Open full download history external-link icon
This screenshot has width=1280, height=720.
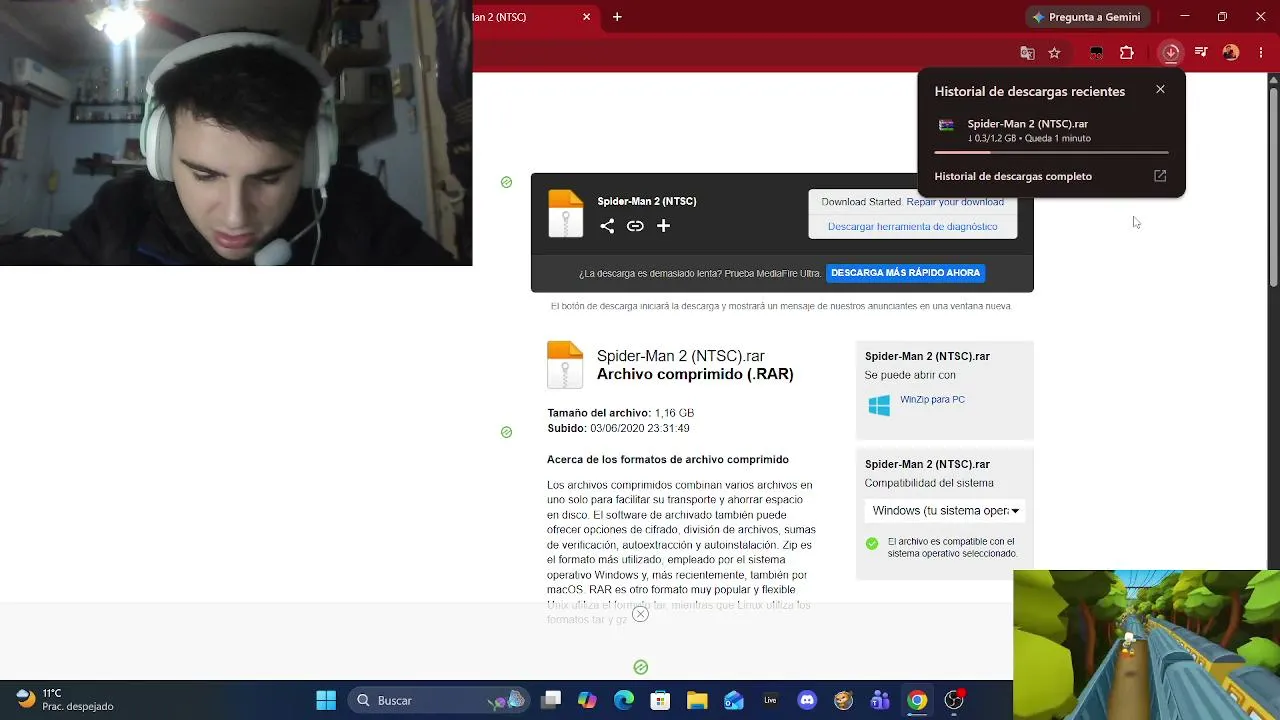(x=1160, y=176)
